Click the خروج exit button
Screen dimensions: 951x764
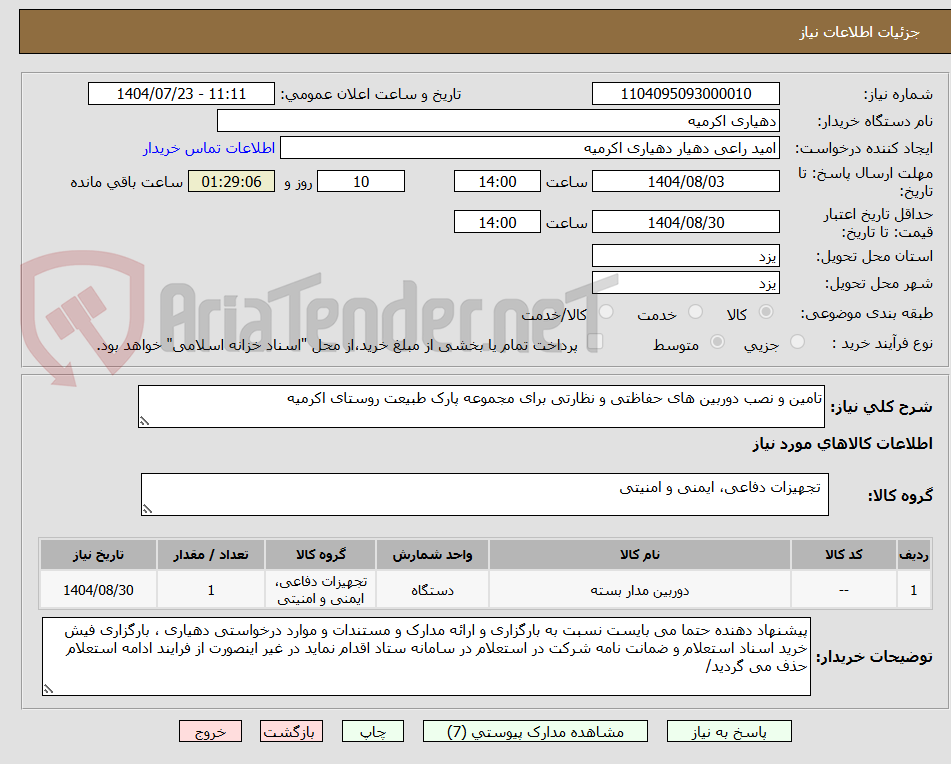(x=210, y=731)
